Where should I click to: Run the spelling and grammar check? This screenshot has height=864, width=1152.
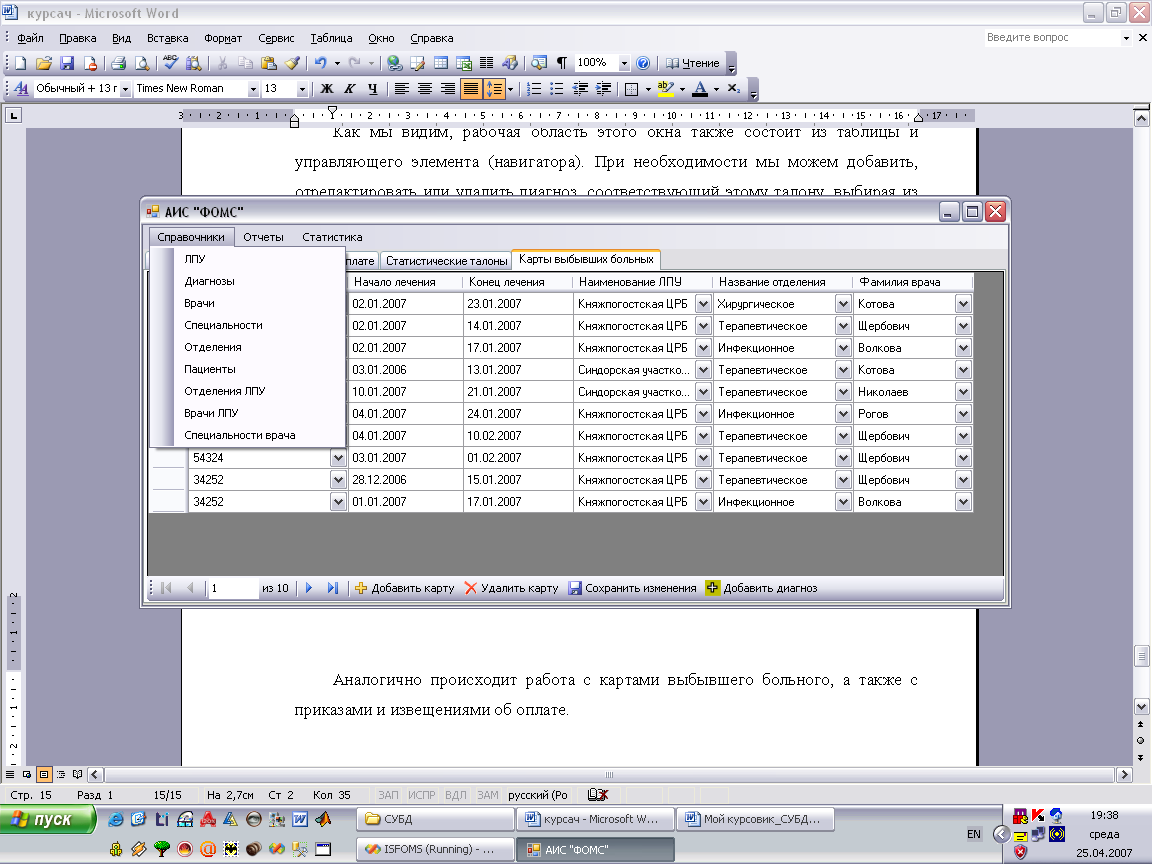tap(170, 63)
